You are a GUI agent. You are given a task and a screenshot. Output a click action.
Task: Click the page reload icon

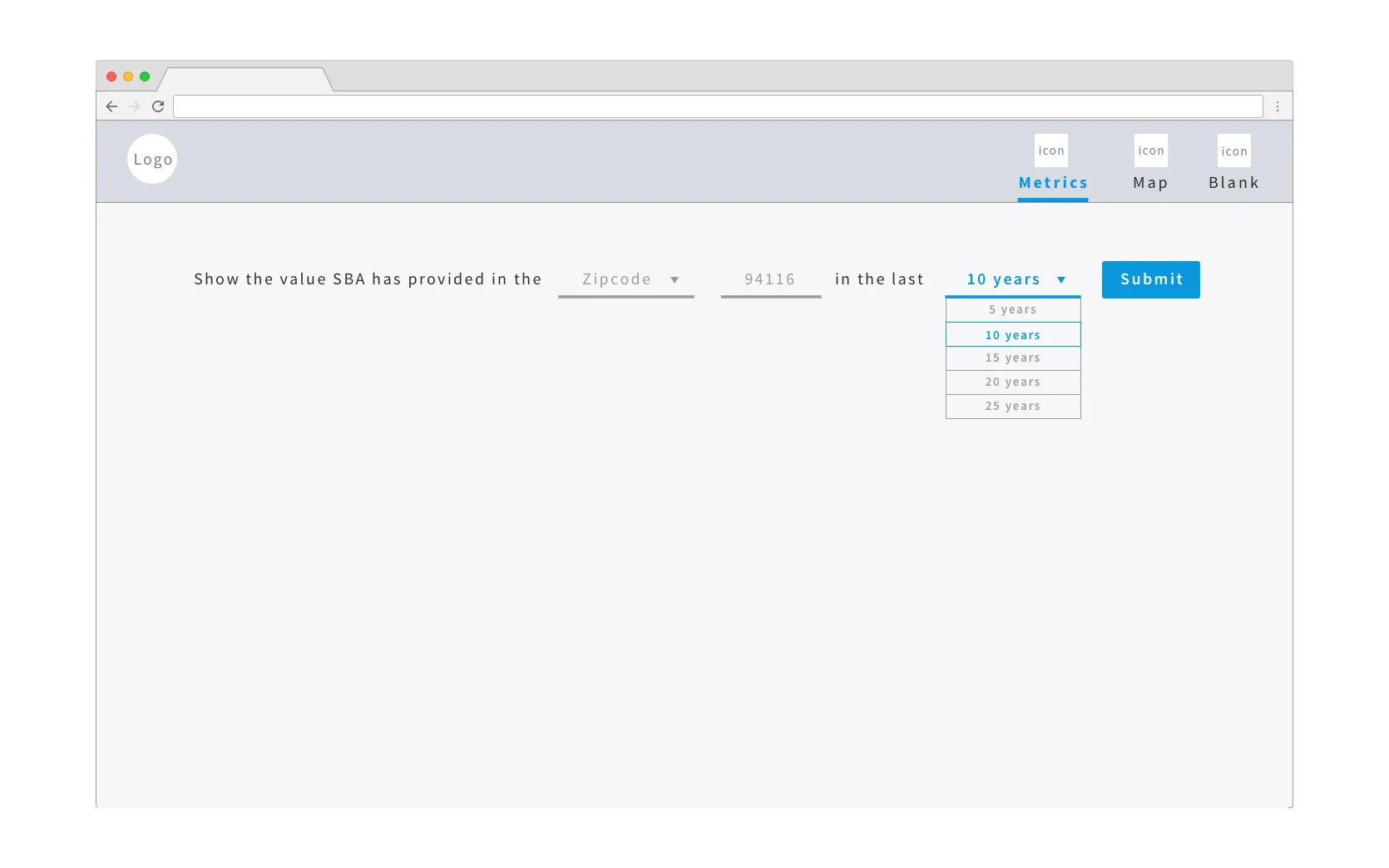(158, 106)
